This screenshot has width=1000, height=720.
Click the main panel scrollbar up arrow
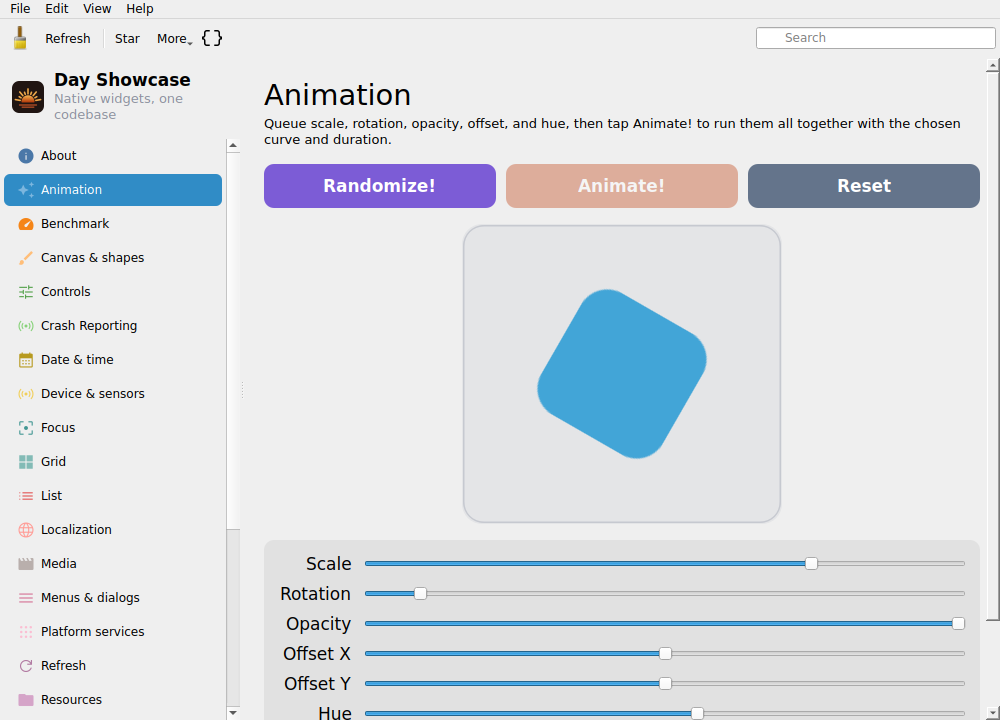tap(992, 65)
